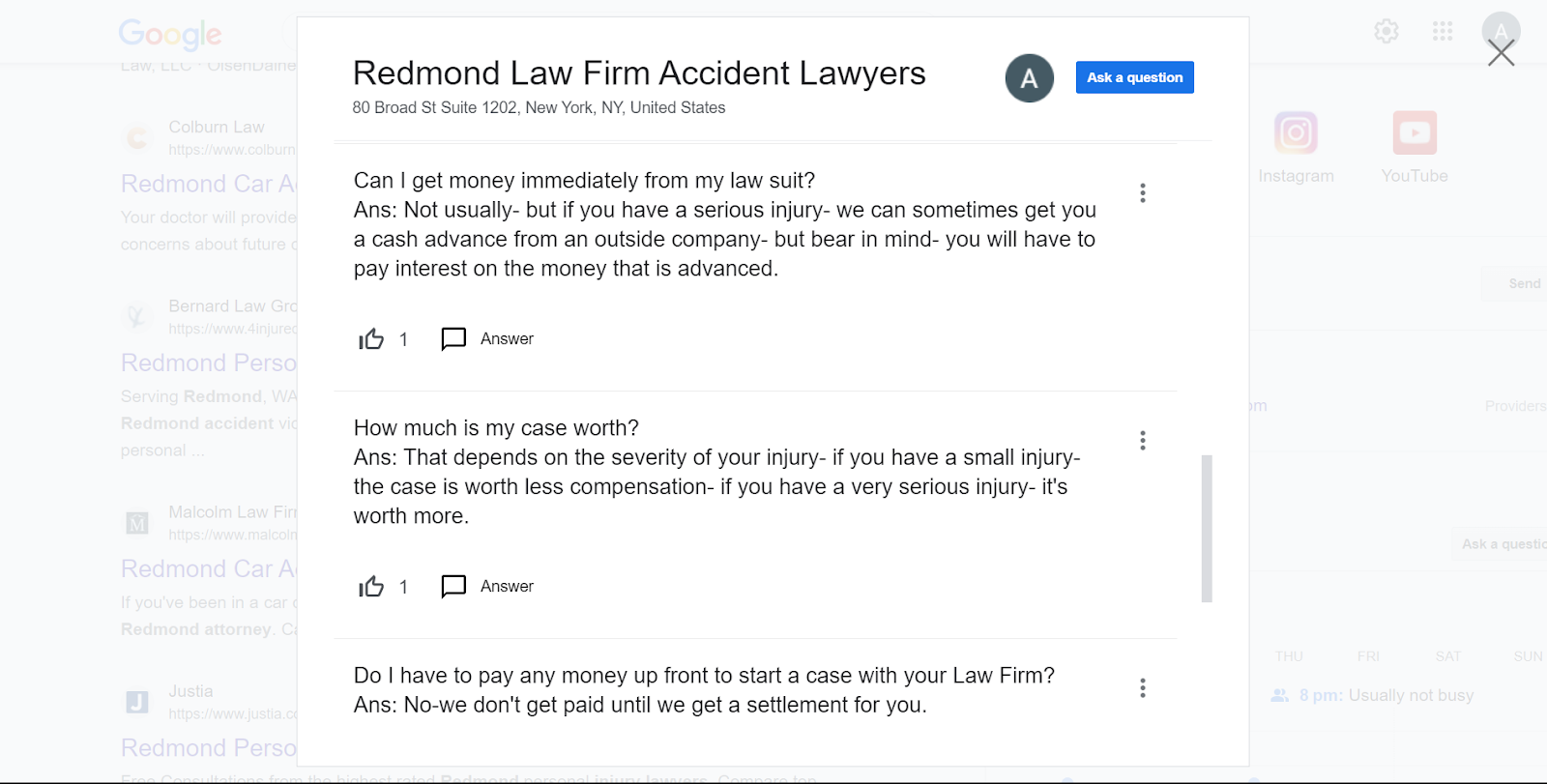Open the Google apps grid

click(1443, 32)
